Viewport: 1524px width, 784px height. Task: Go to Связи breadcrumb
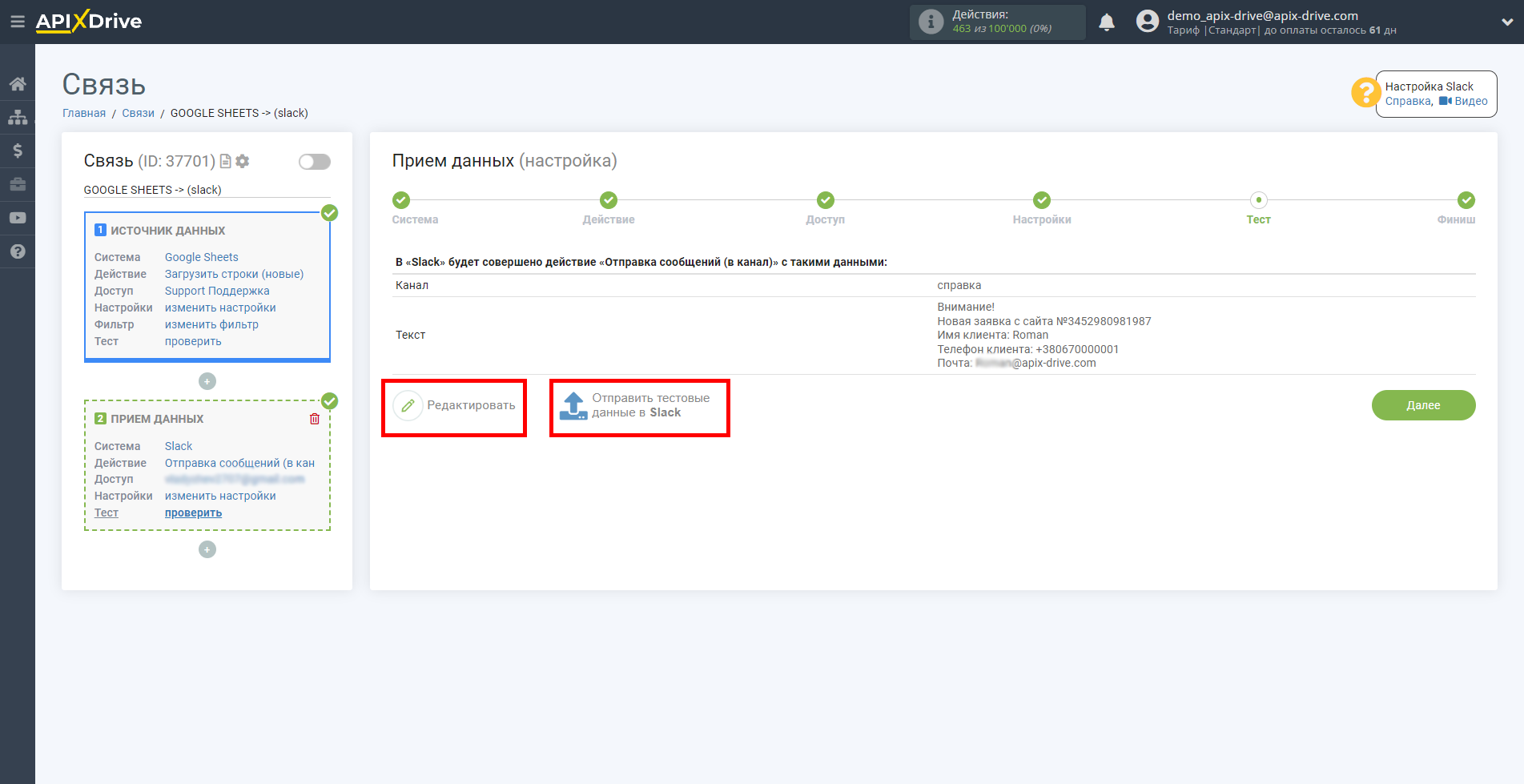pyautogui.click(x=138, y=113)
